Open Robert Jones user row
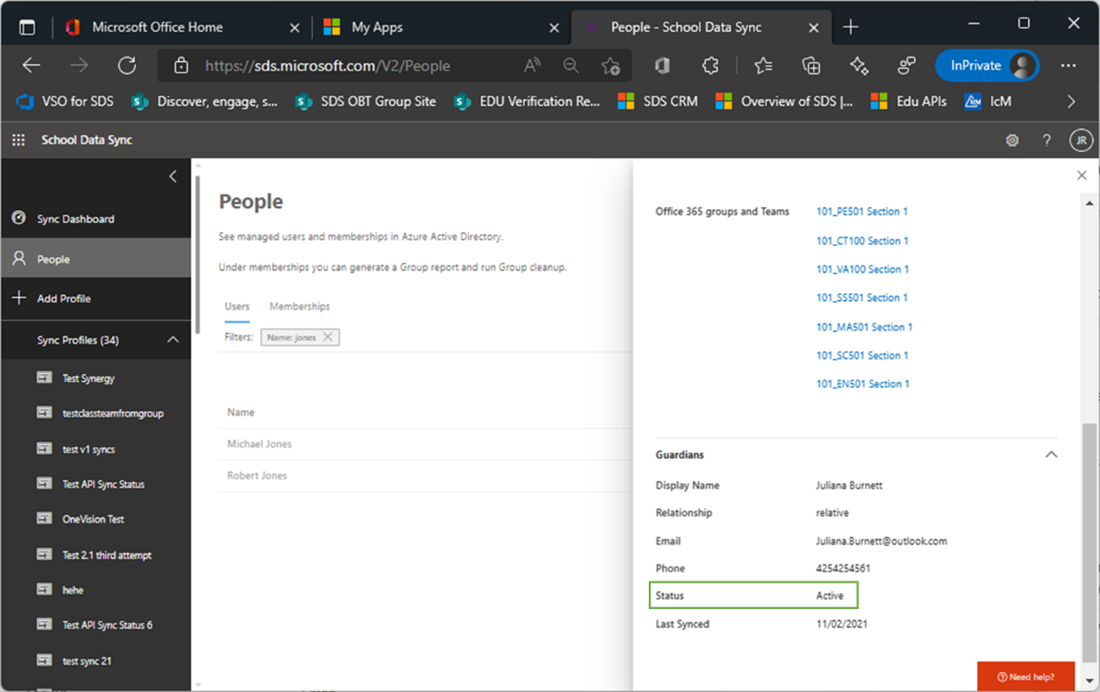The image size is (1100, 692). 425,476
